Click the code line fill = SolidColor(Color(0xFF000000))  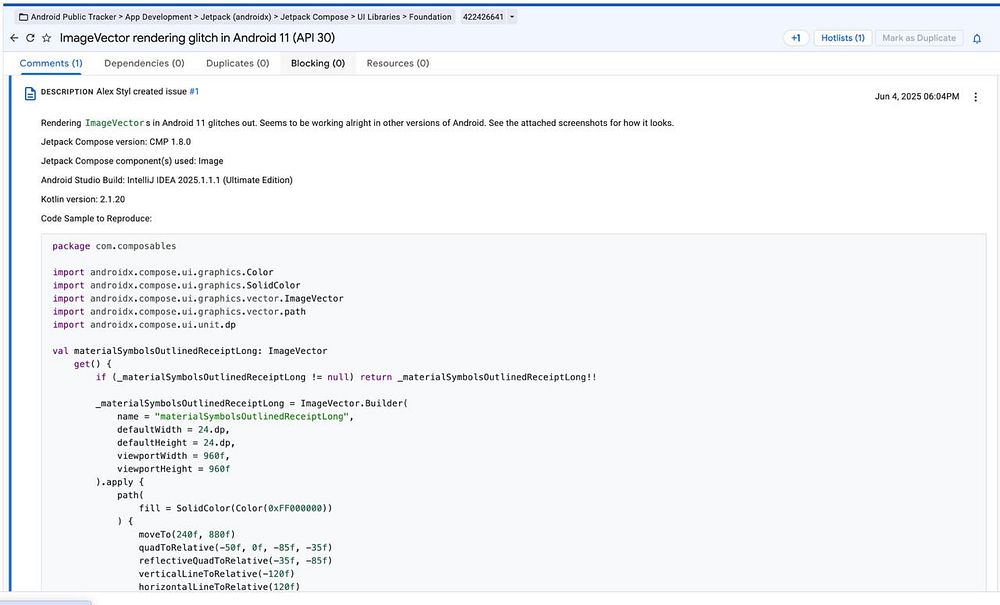235,509
